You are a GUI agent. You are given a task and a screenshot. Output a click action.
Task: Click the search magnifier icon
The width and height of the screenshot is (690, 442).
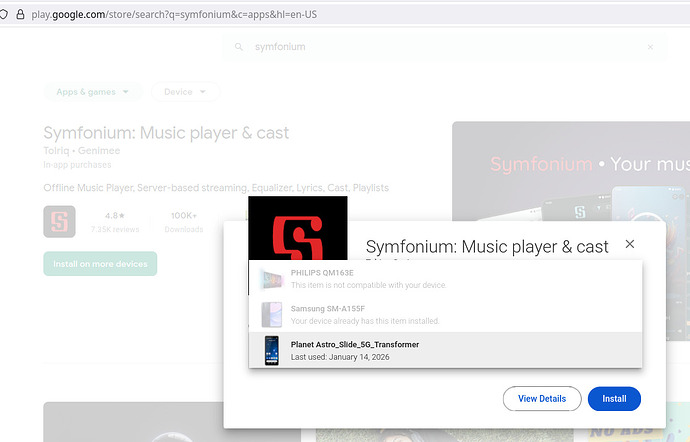point(238,47)
